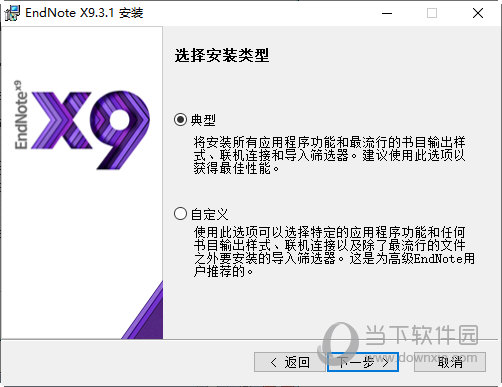The image size is (502, 387).
Task: Click the 返回 (Back) button
Action: (x=289, y=362)
